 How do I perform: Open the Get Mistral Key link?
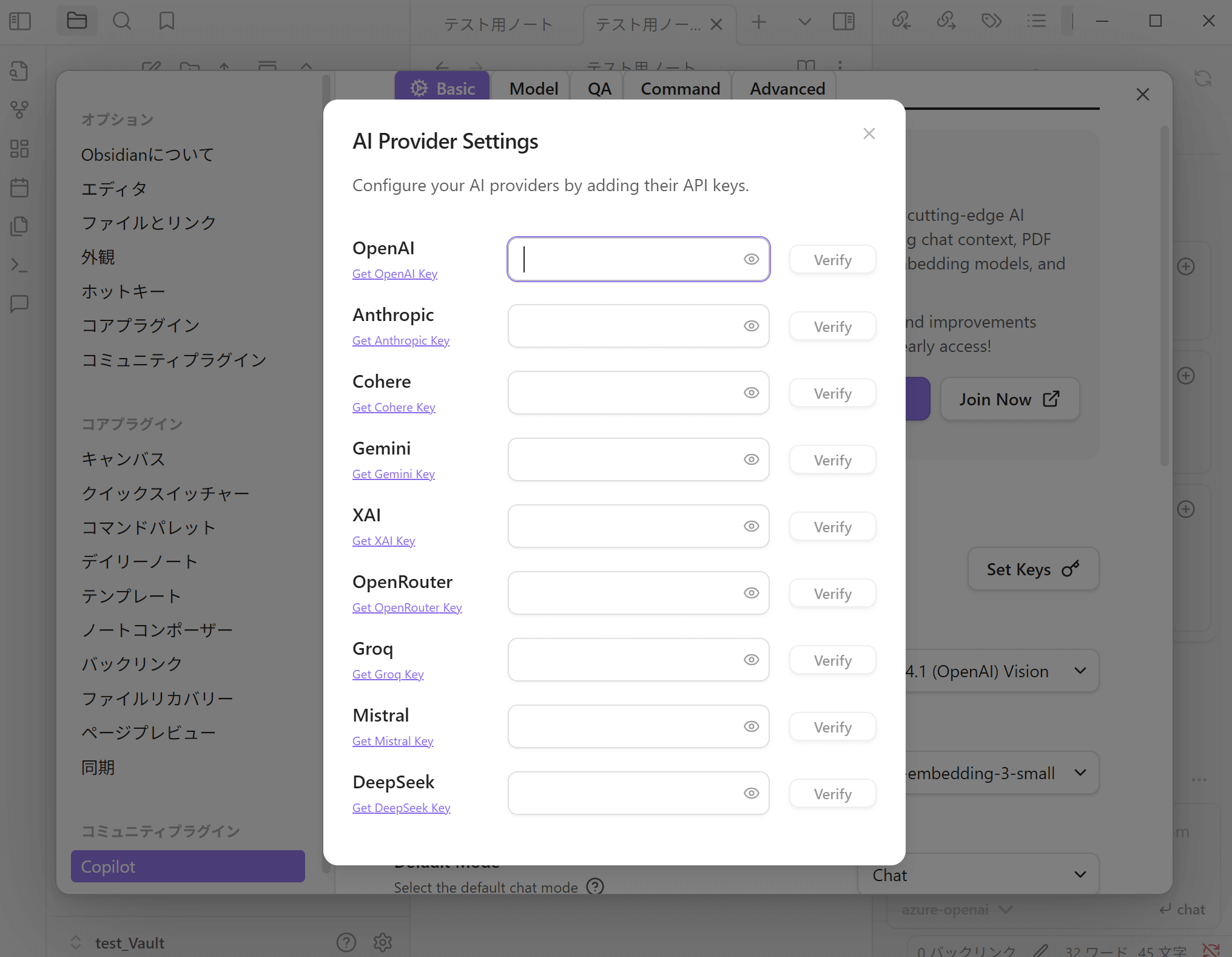pyautogui.click(x=393, y=741)
